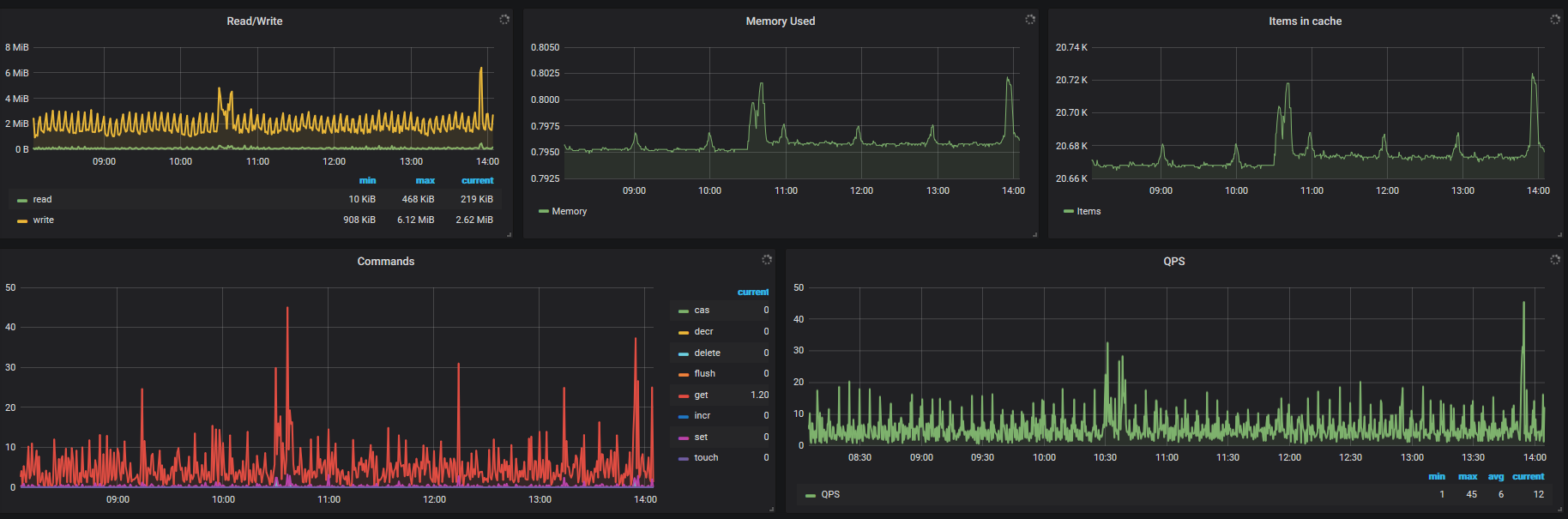Image resolution: width=1568 pixels, height=519 pixels.
Task: Sort QPS legend by current column
Action: coord(1528,476)
